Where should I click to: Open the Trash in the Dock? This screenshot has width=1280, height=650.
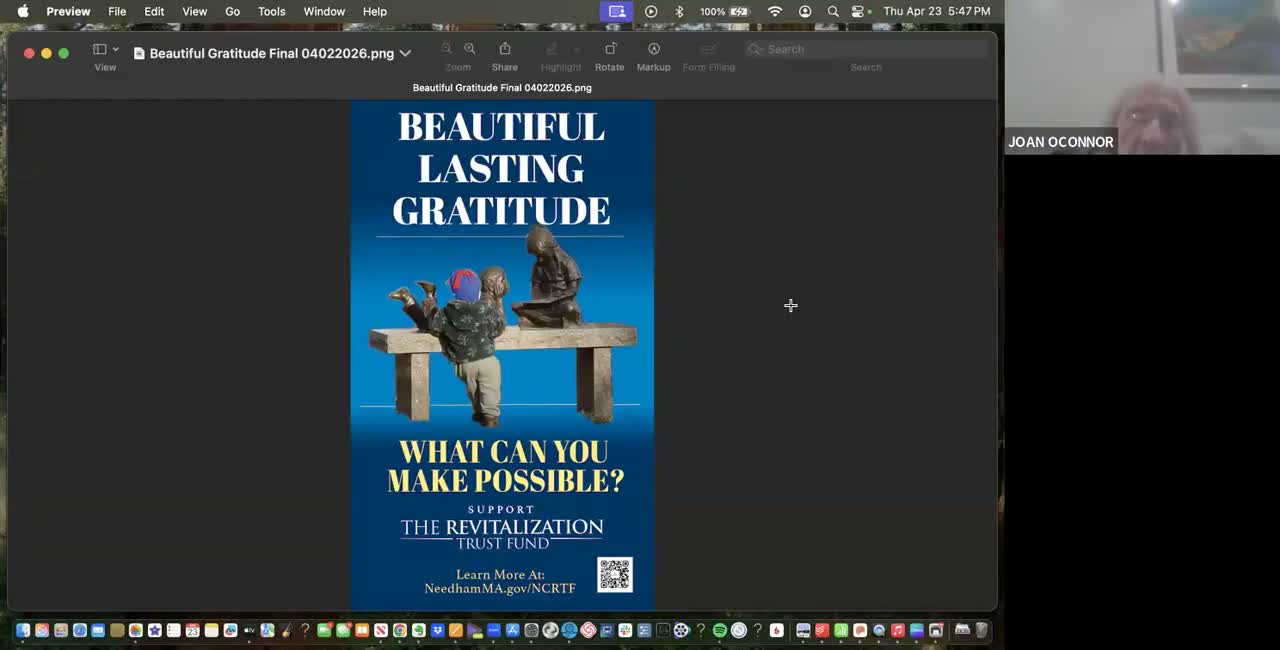pos(982,630)
